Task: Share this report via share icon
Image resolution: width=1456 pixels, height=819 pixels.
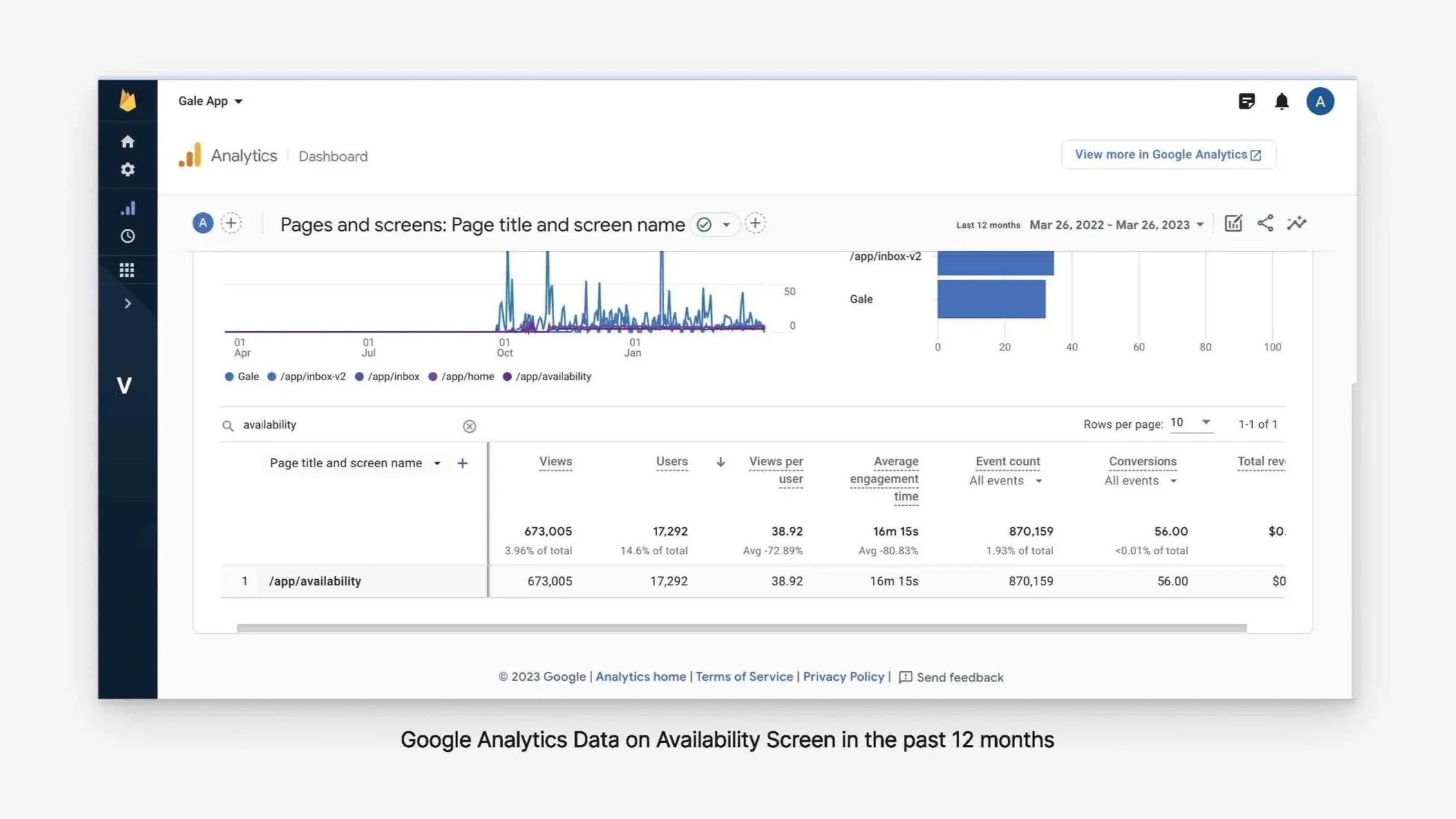Action: [x=1265, y=223]
